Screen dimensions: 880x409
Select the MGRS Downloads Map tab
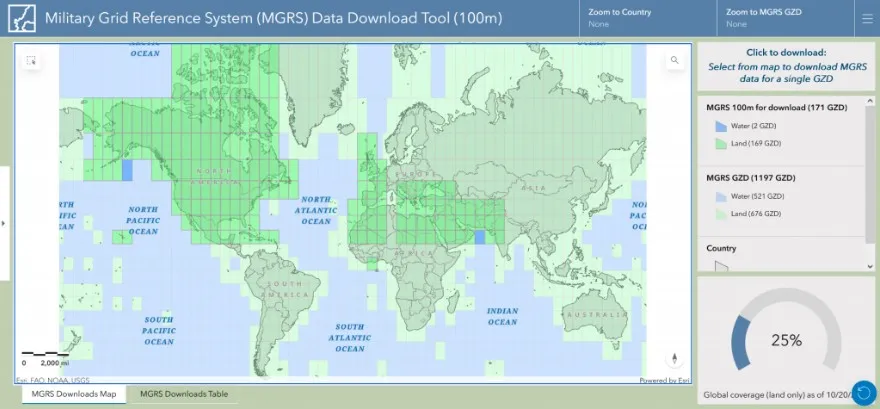pyautogui.click(x=73, y=394)
